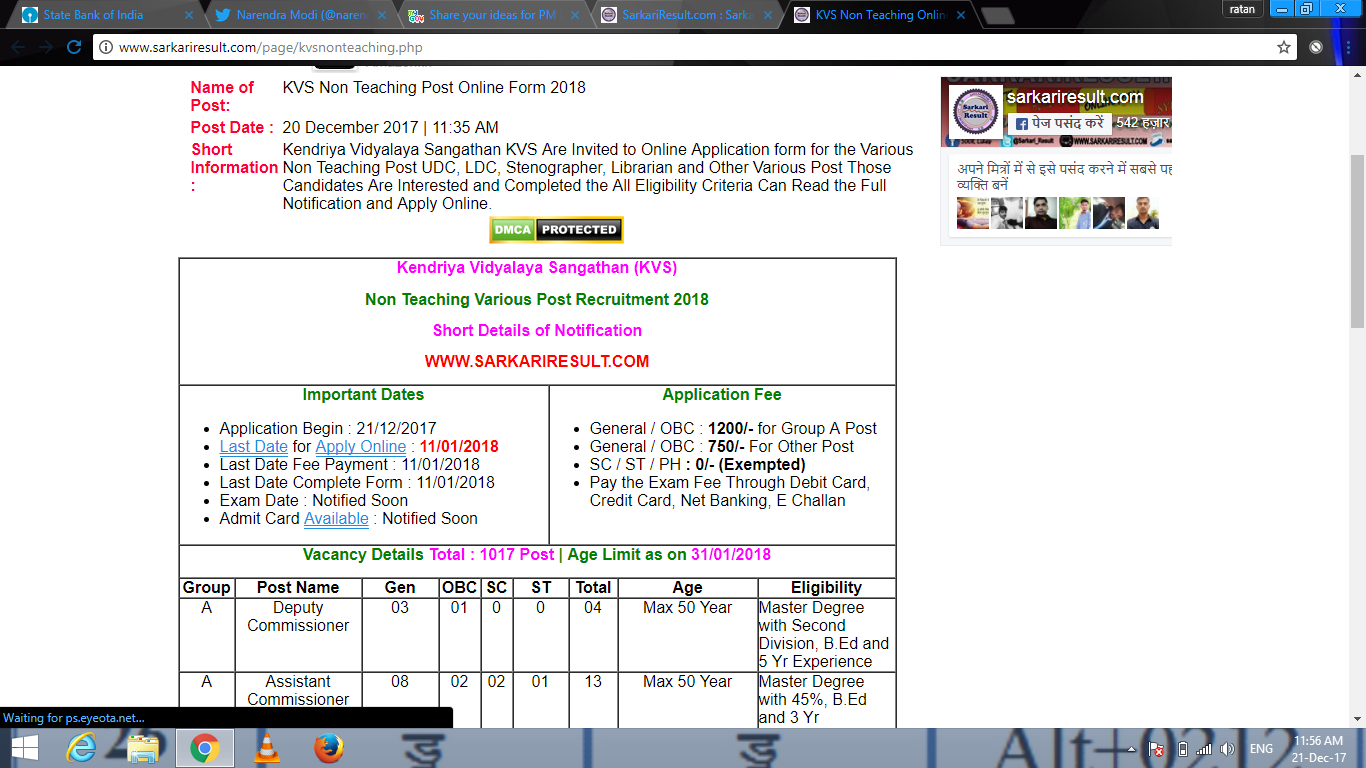Viewport: 1366px width, 768px height.
Task: Click the Total 1017 Post text
Action: click(x=492, y=554)
